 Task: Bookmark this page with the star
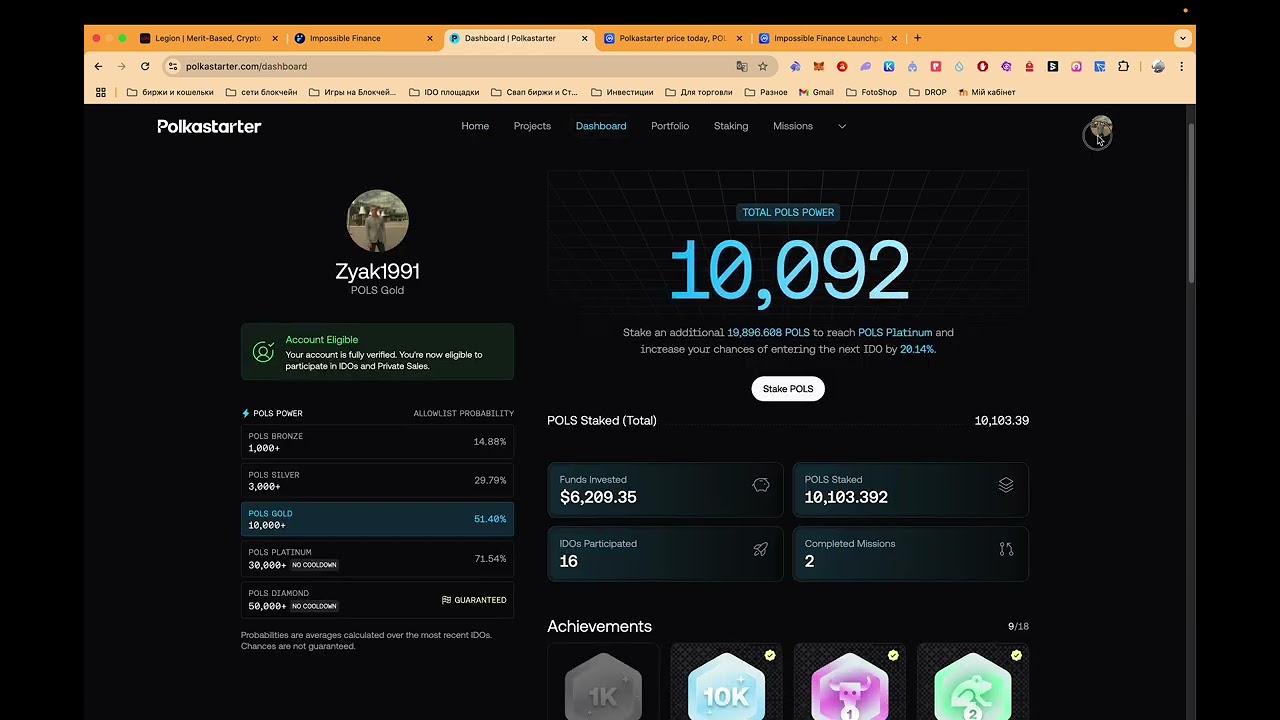pos(763,66)
